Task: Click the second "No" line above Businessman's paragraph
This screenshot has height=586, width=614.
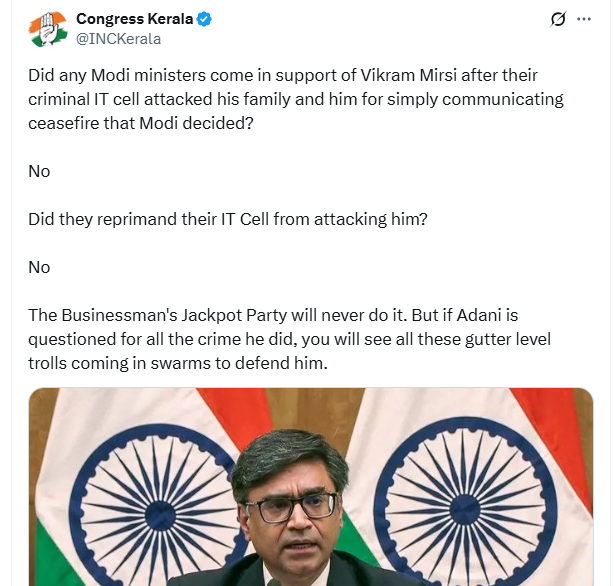Action: (x=39, y=268)
